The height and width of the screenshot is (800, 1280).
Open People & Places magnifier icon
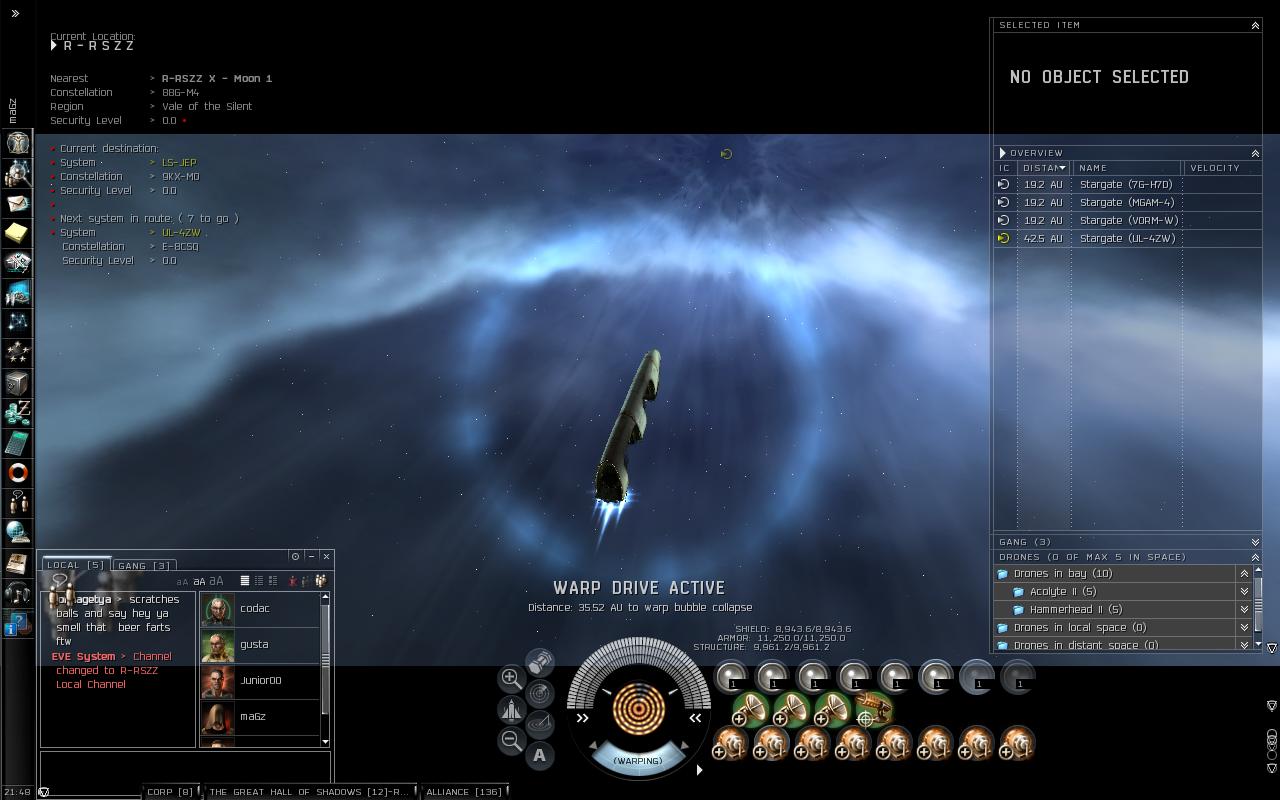(17, 173)
